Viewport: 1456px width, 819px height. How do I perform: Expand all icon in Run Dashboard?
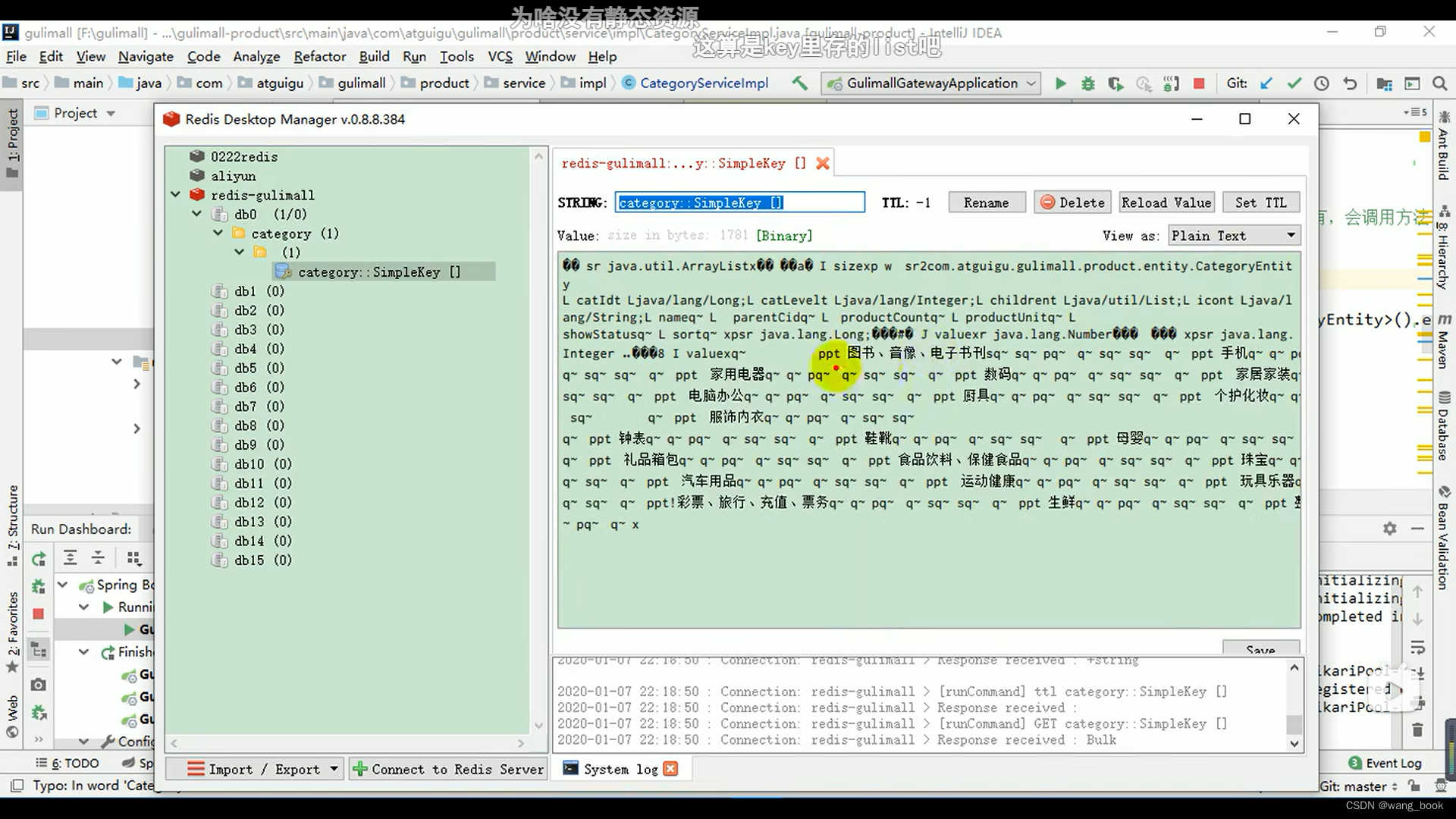pyautogui.click(x=70, y=558)
